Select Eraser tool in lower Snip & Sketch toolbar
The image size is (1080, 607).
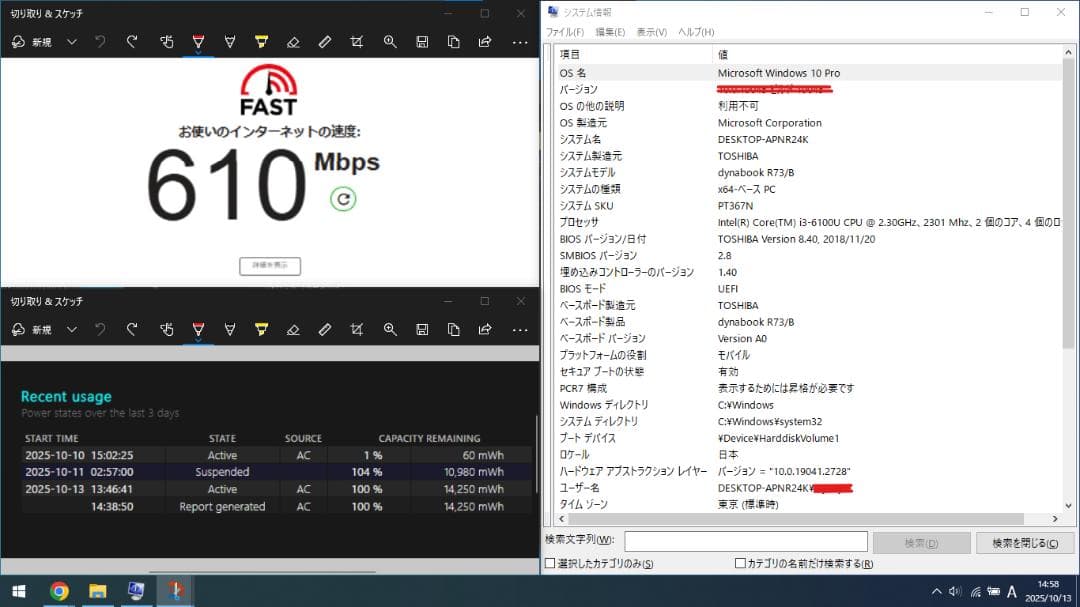(x=293, y=330)
